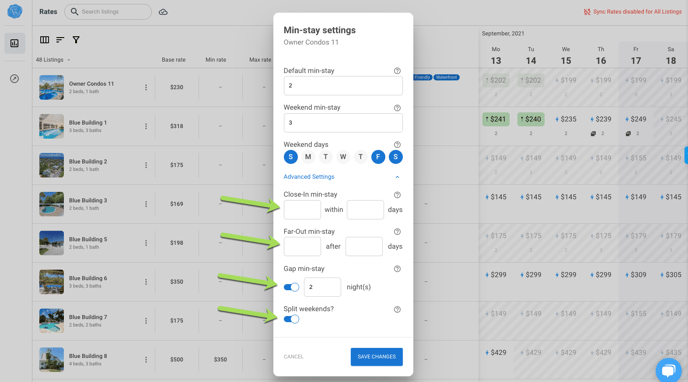688x382 pixels.
Task: Click the Close-In min-stay nights field
Action: [x=302, y=210]
